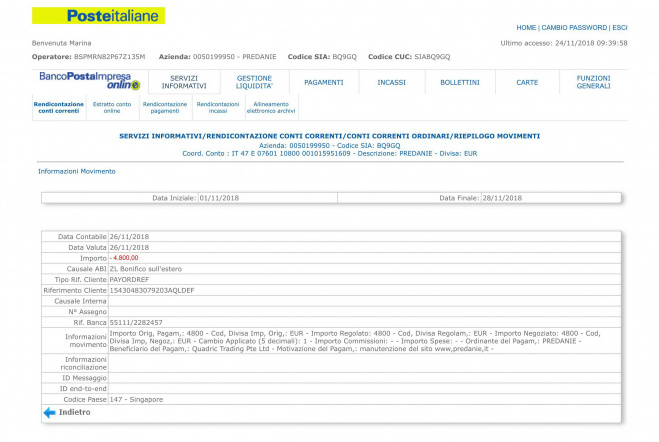Screen dimensions: 659x442
Task: Switch to Rendicontazione incassi tab
Action: (218, 107)
